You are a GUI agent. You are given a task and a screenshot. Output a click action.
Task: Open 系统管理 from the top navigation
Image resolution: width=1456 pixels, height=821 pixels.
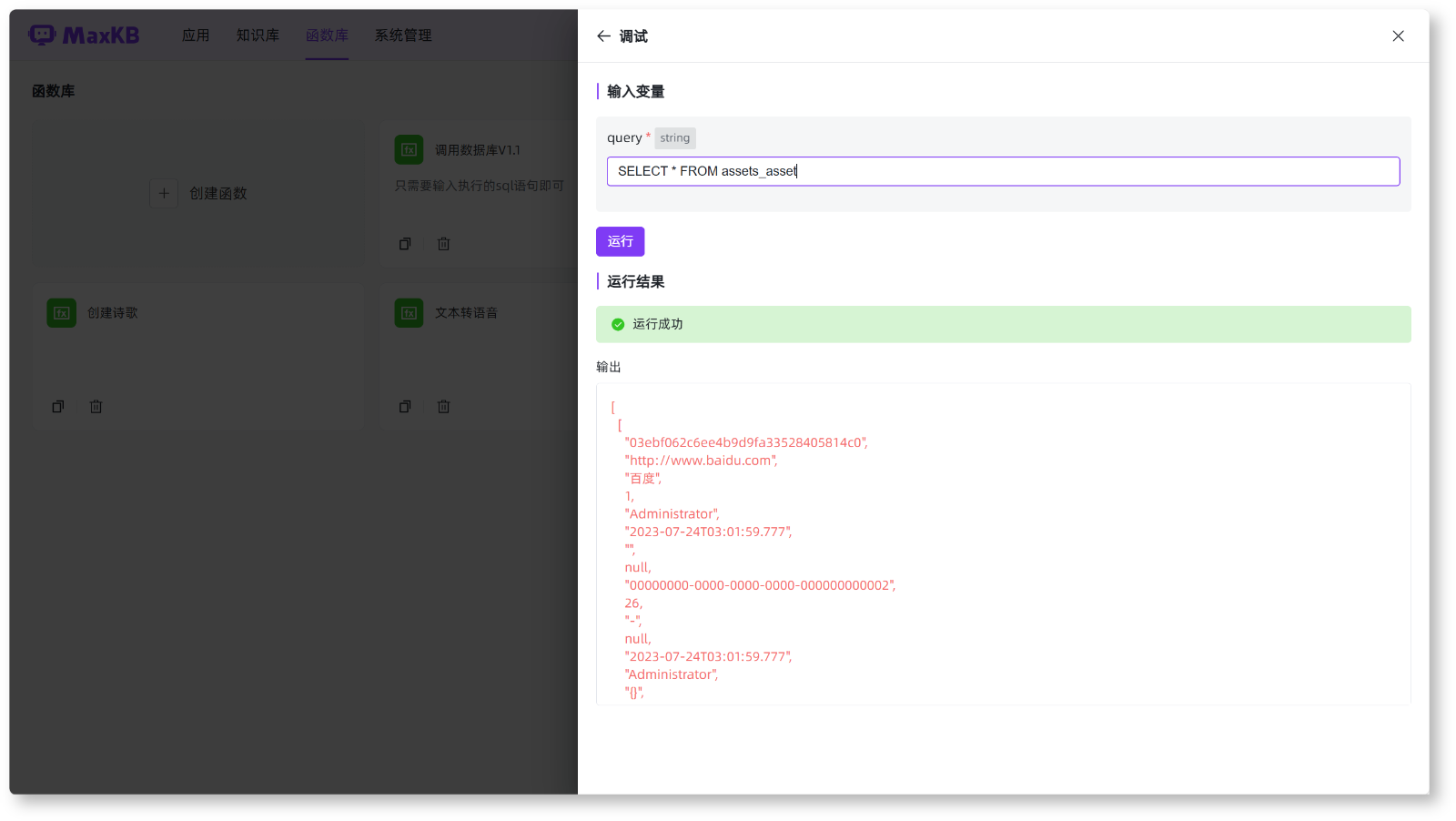point(402,35)
